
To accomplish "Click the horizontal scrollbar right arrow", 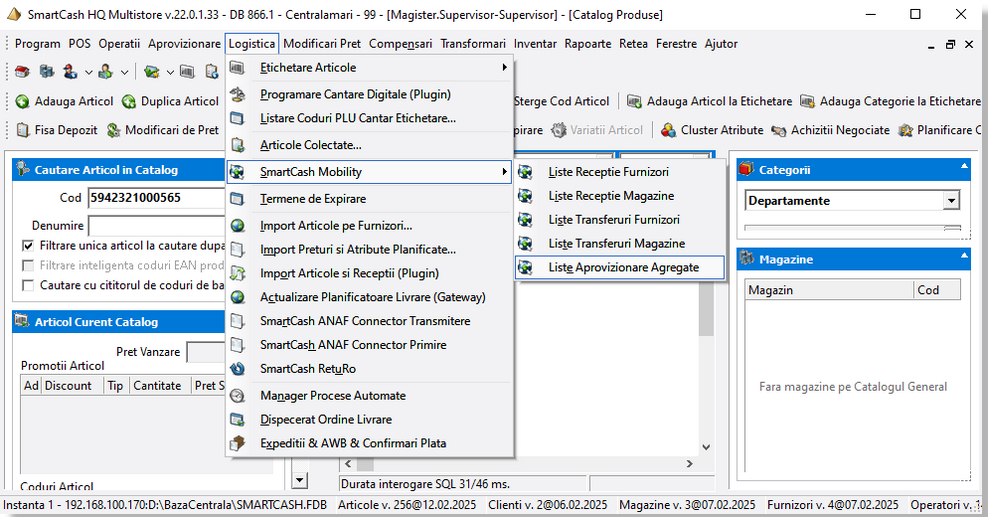I will click(x=690, y=464).
